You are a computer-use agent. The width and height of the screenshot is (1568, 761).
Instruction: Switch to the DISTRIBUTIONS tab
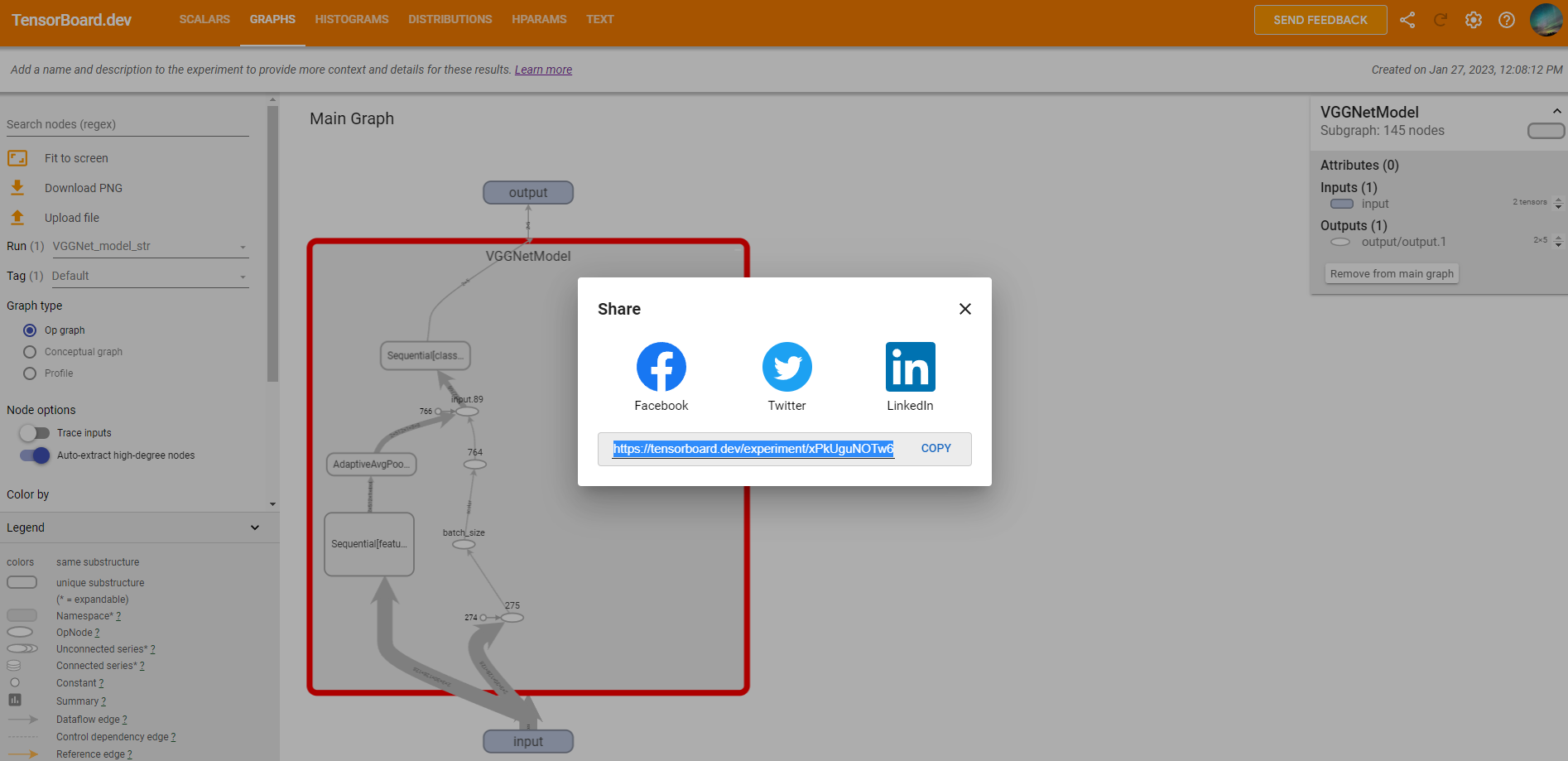coord(450,19)
